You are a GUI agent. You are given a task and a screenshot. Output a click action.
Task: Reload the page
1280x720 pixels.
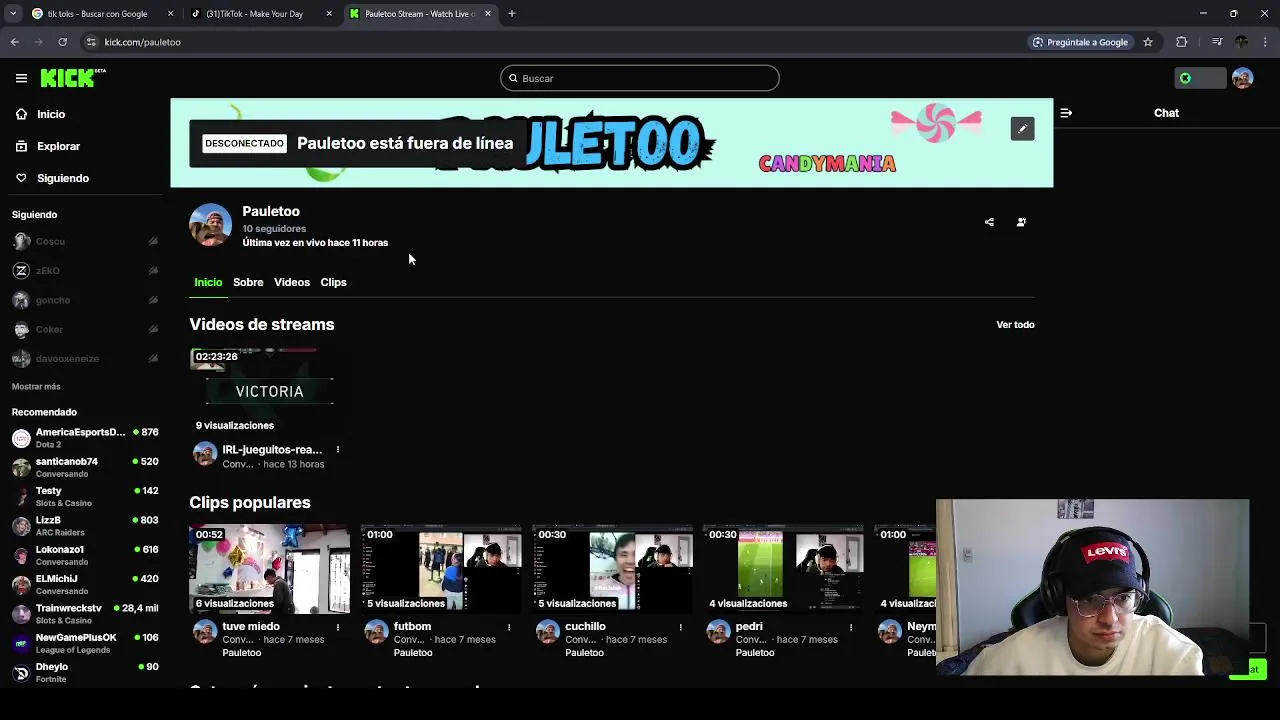(62, 42)
